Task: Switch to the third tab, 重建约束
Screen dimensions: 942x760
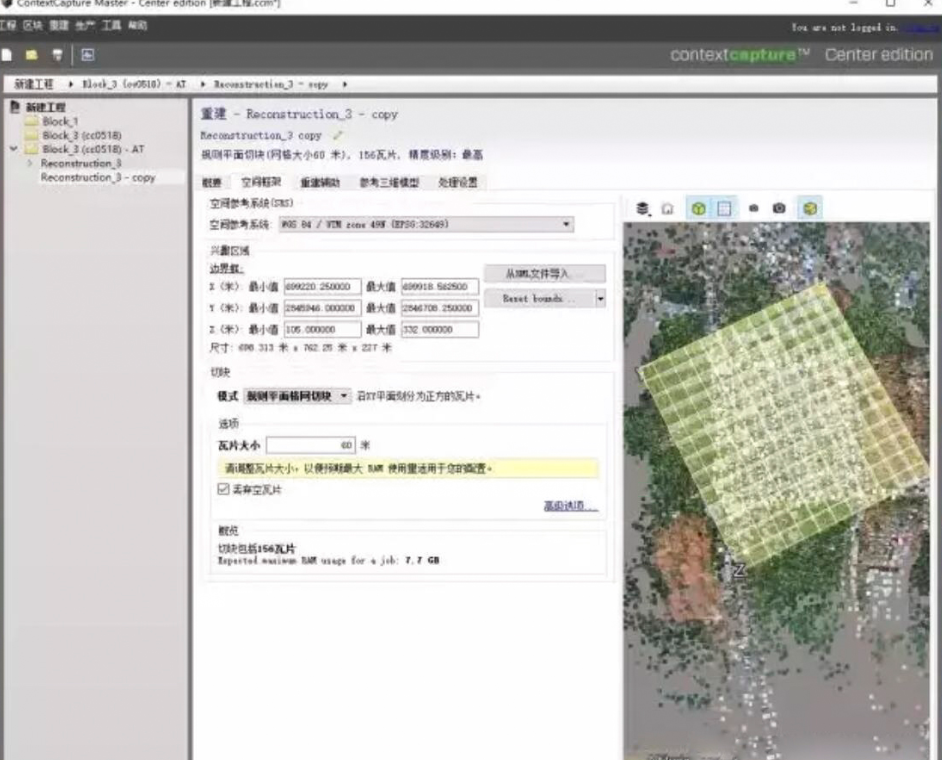Action: pyautogui.click(x=320, y=182)
